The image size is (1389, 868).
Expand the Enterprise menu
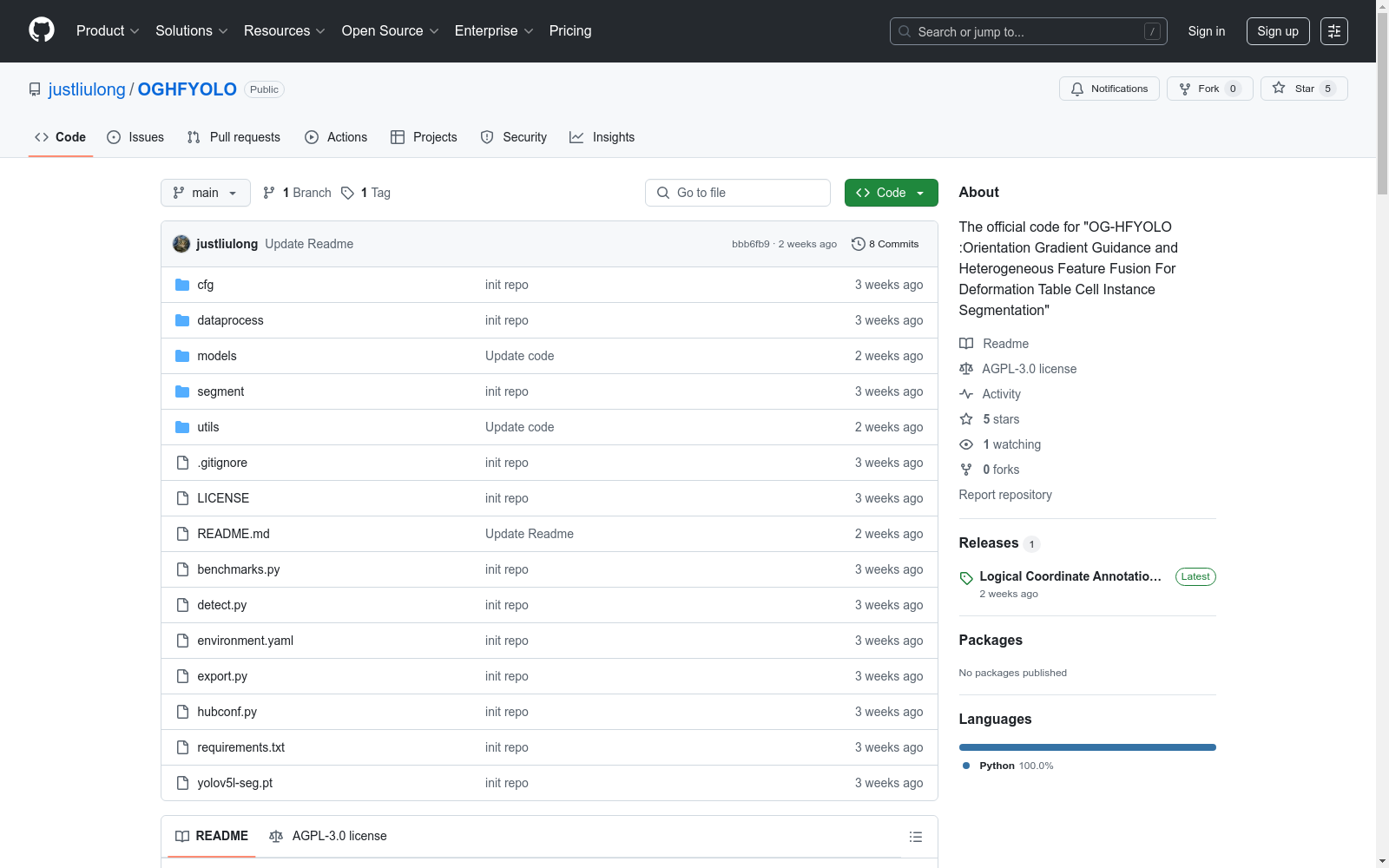[x=494, y=31]
